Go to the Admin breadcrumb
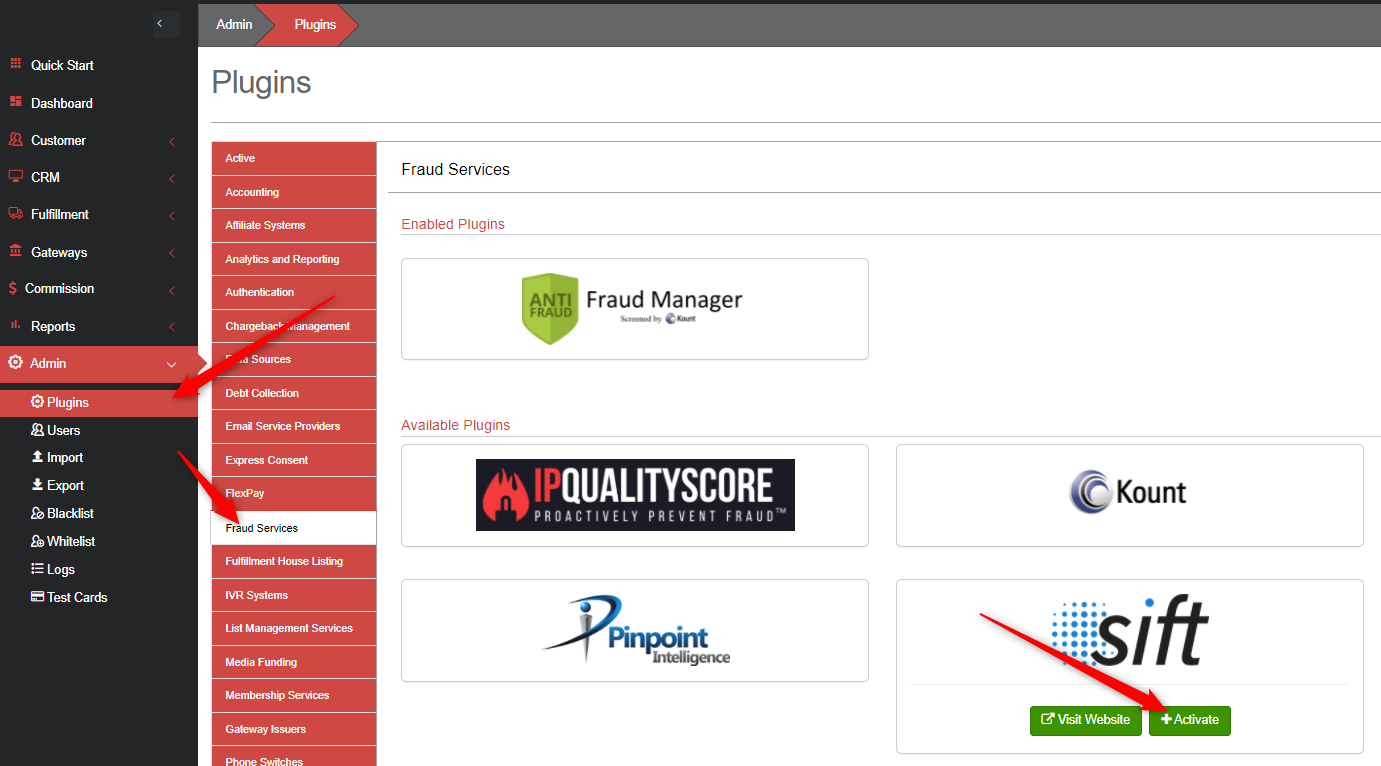This screenshot has height=766, width=1381. pos(234,24)
